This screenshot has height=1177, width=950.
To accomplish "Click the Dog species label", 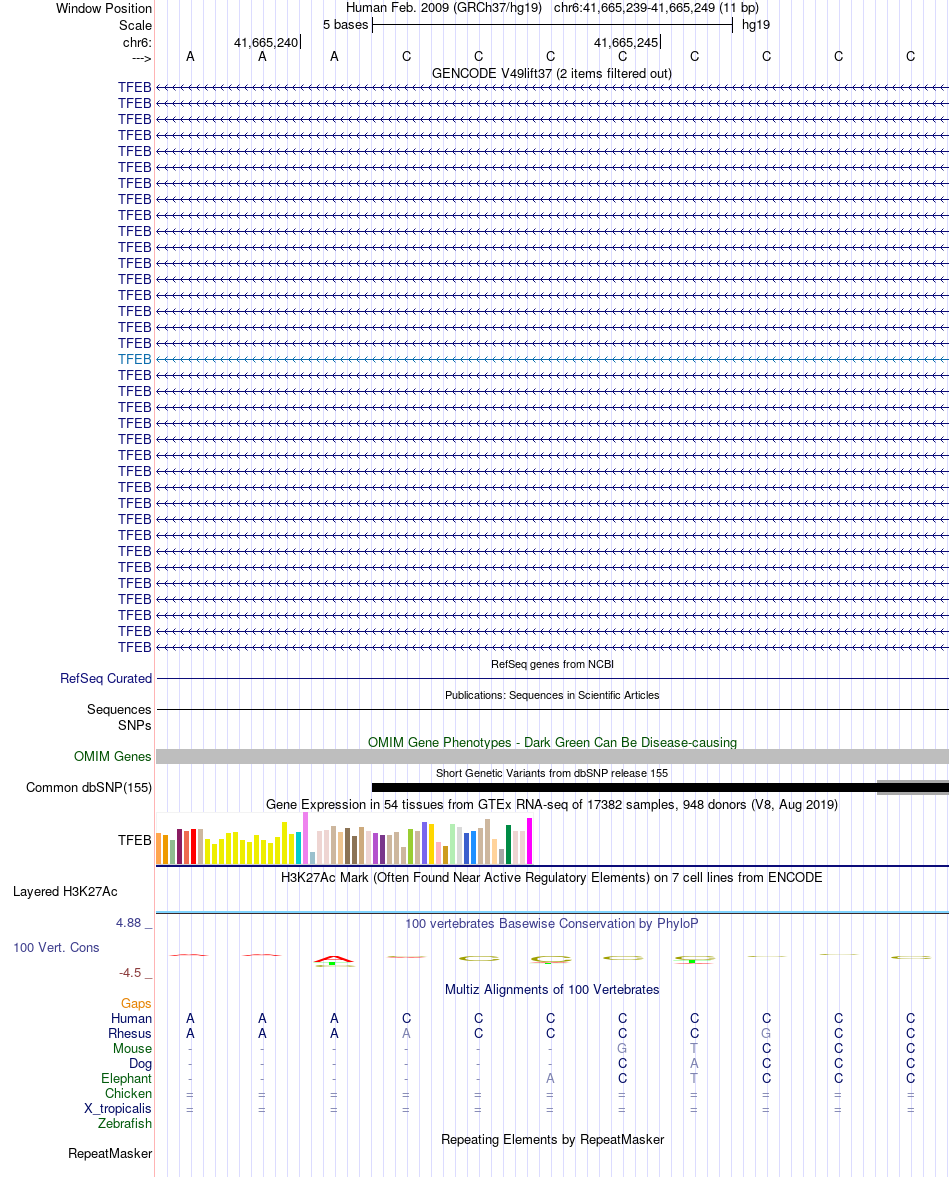I will [140, 1064].
